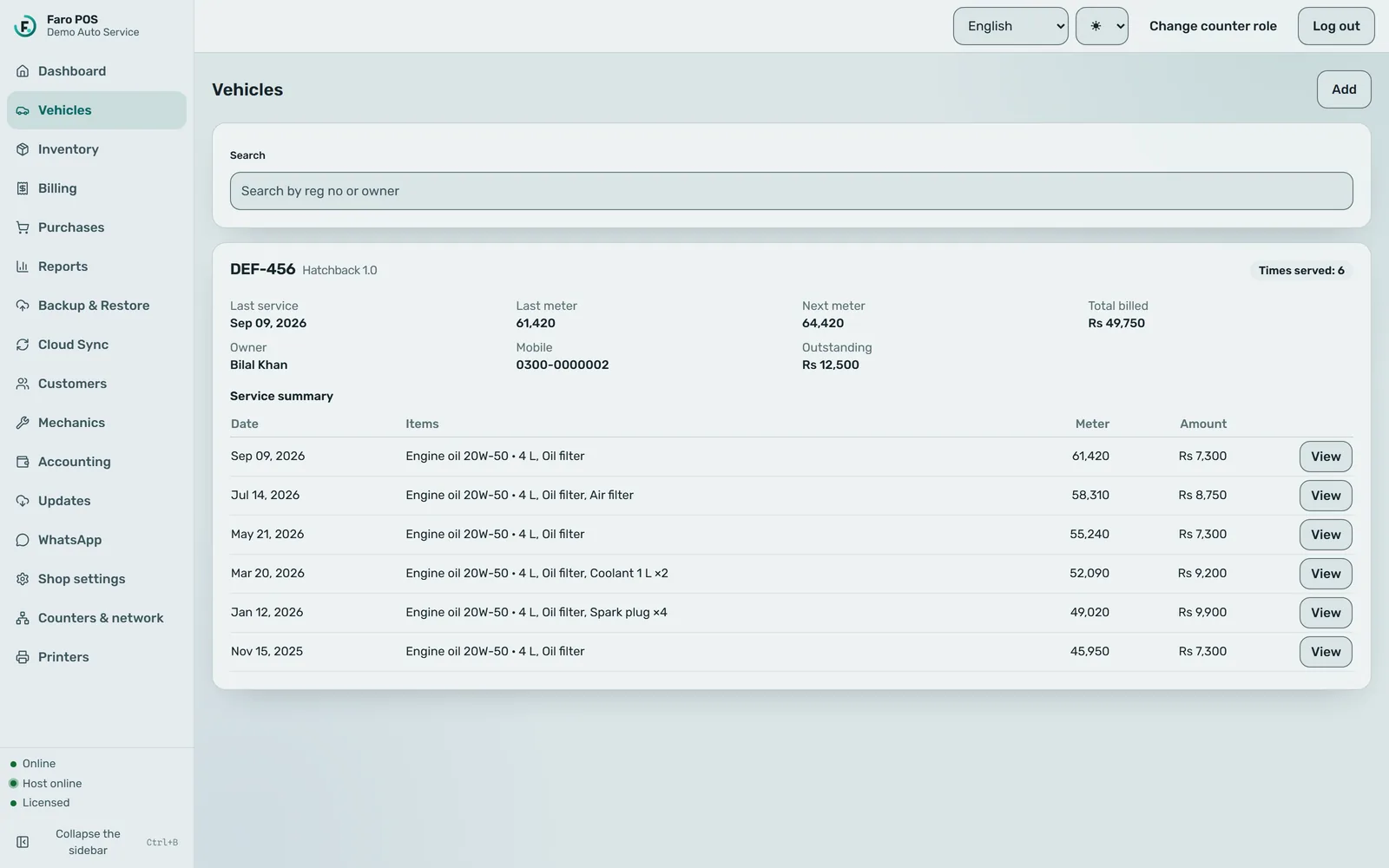Collapse the sidebar with the panel icon
Screen dimensions: 1389x868
click(x=23, y=842)
